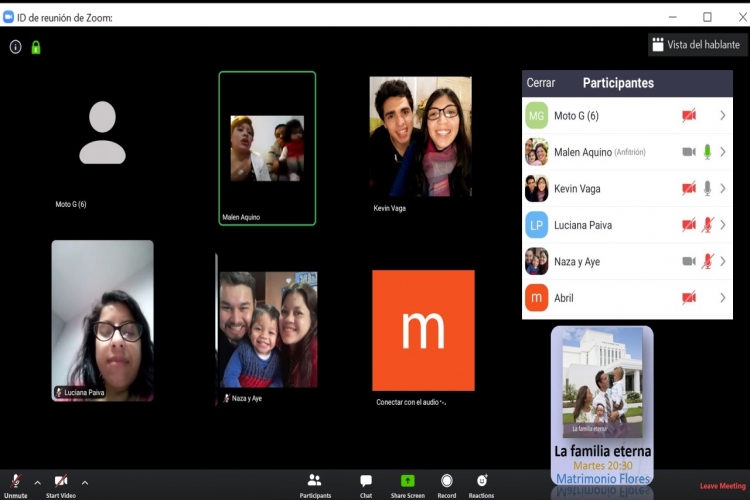750x500 pixels.
Task: Select the Kevin Vaga video thumbnail
Action: pos(420,136)
